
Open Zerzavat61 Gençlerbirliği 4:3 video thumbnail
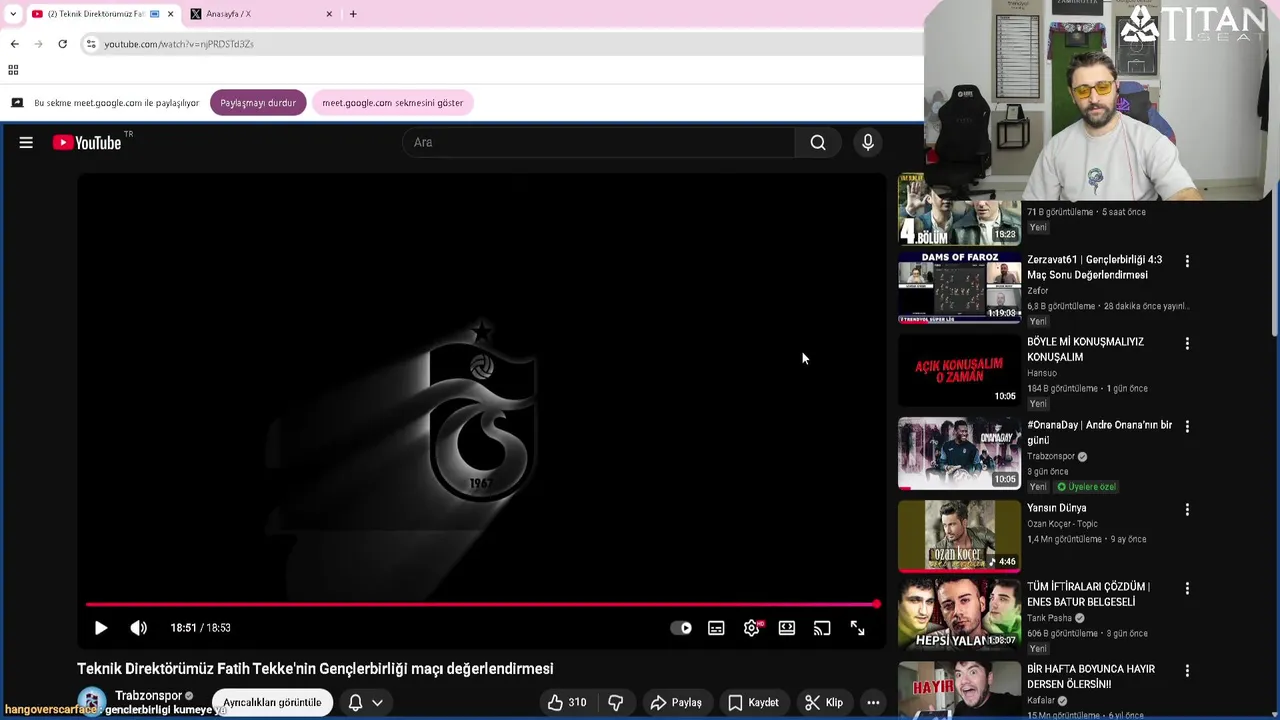959,287
